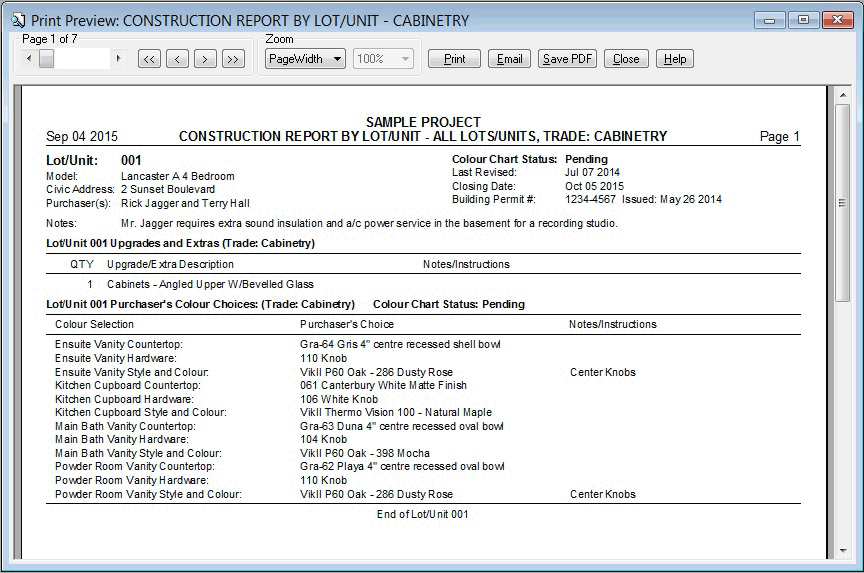The height and width of the screenshot is (573, 864).
Task: Click the vertical scrollbar up arrow
Action: coord(843,95)
